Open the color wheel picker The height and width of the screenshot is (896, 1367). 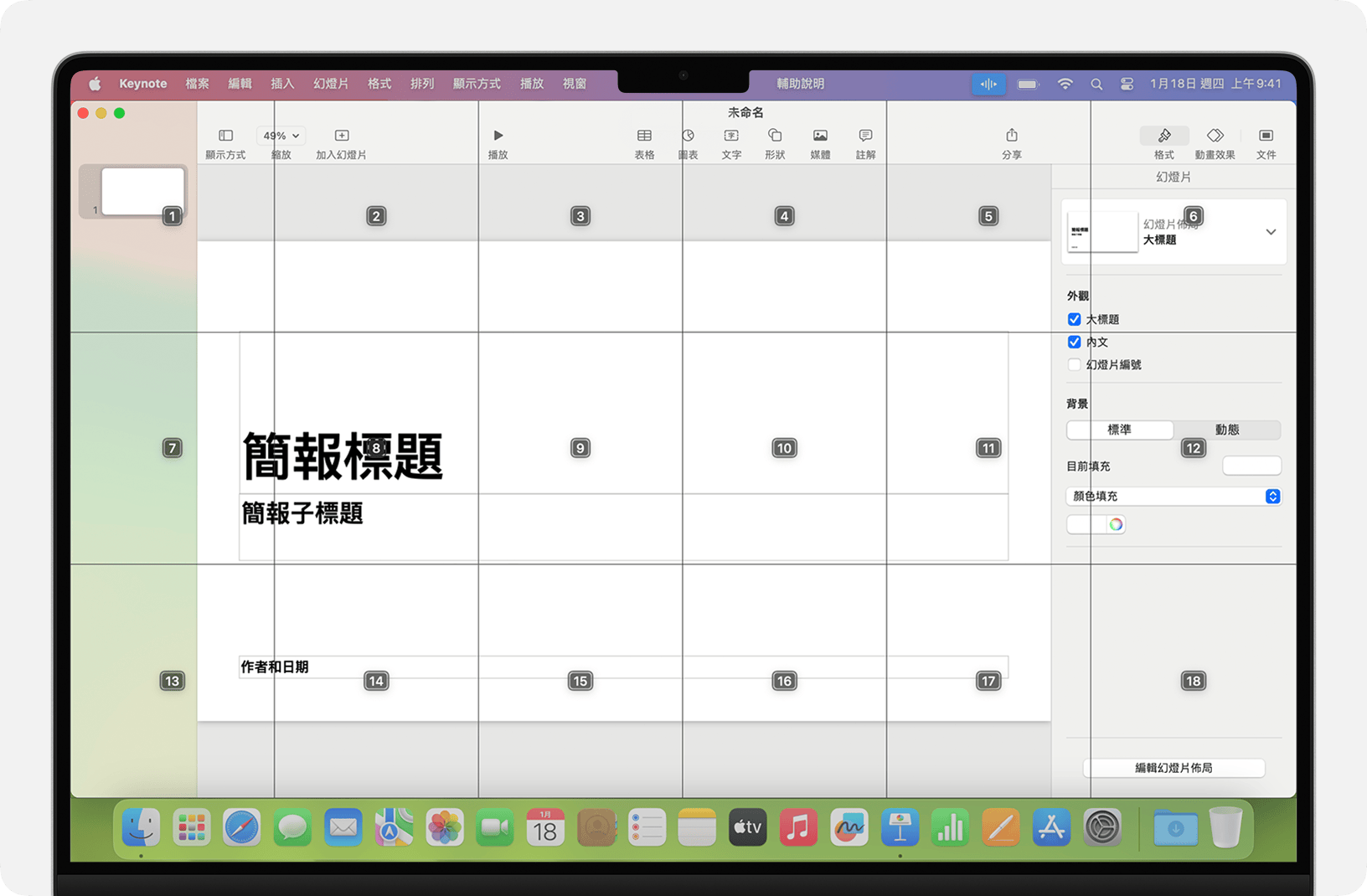(1116, 524)
